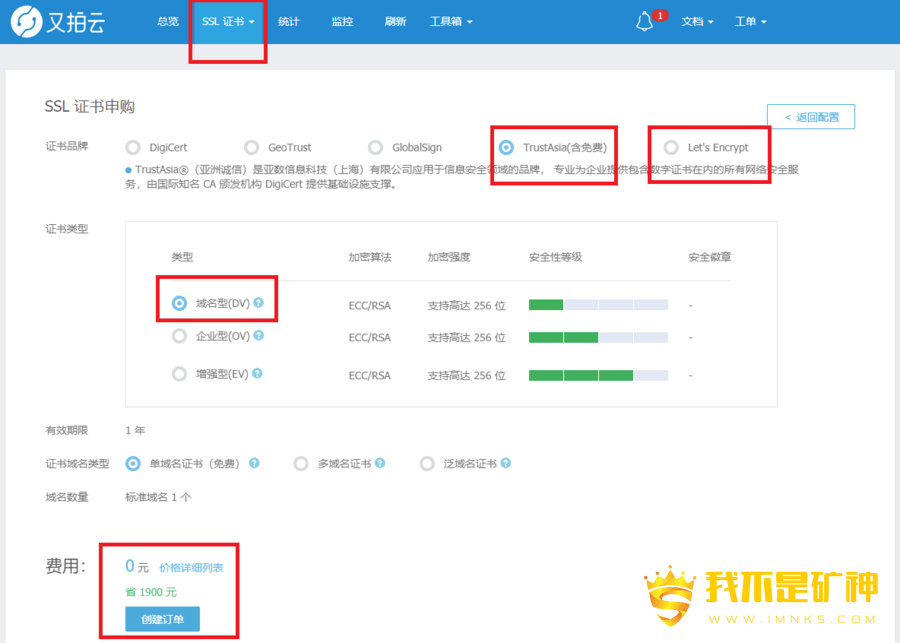Select 泛域名证书 radio option
Viewport: 900px width, 643px height.
(427, 463)
